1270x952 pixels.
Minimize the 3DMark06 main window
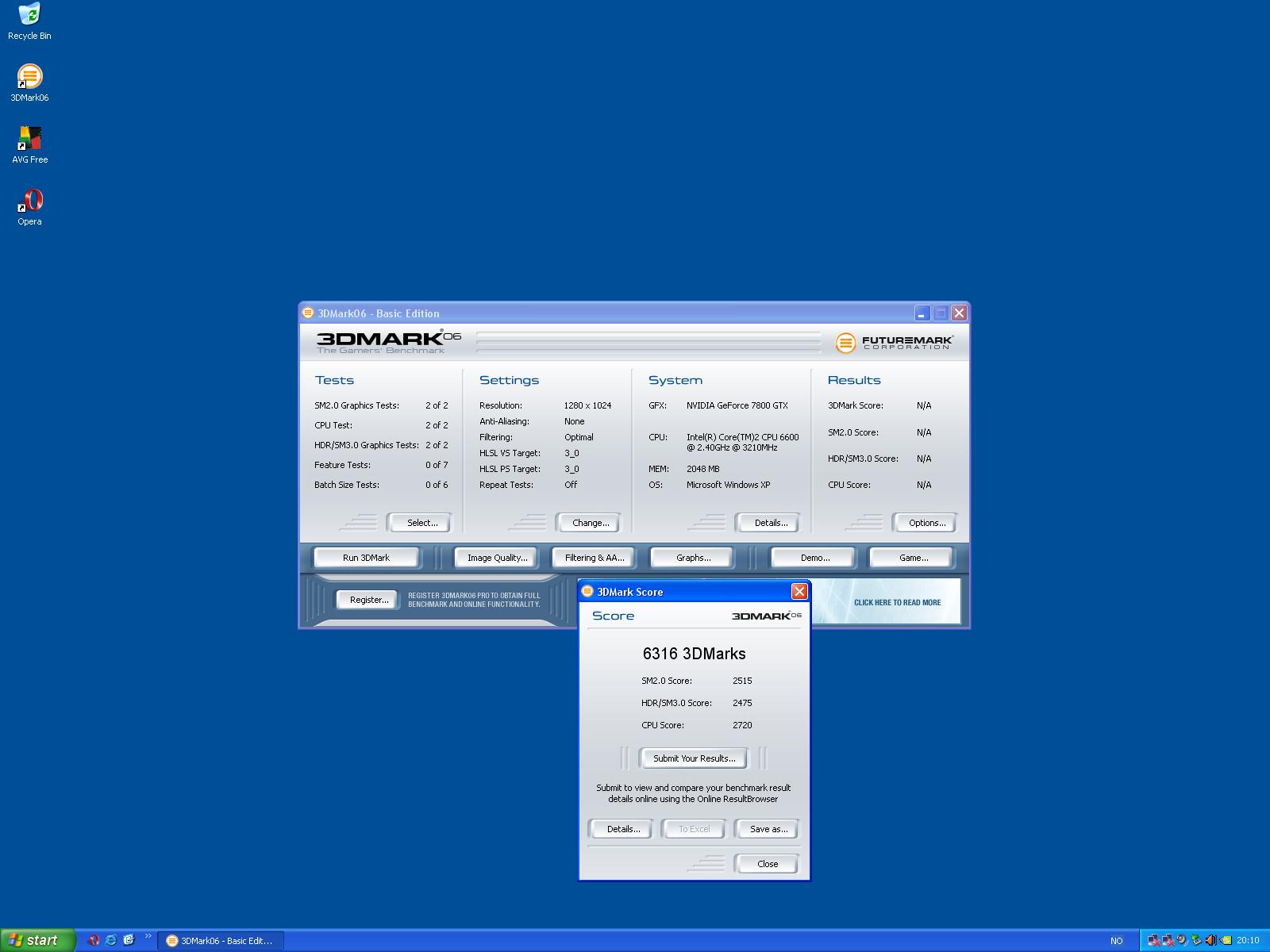922,313
